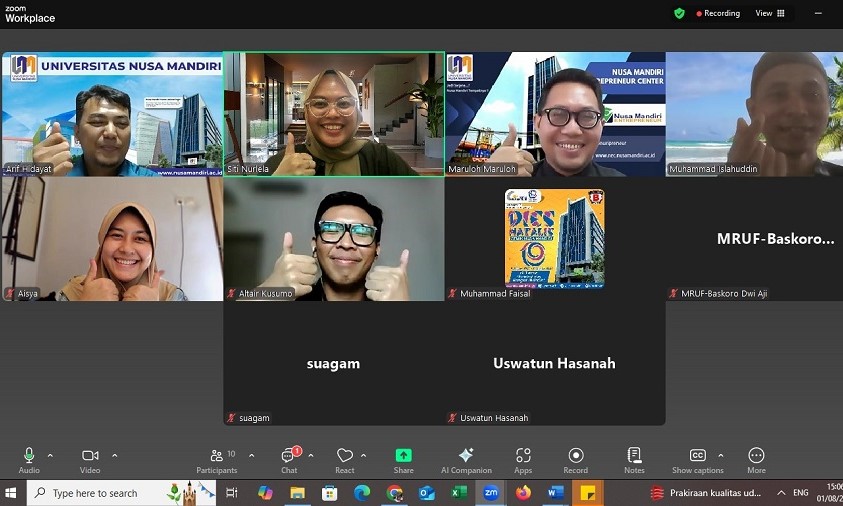Click the green encryption shield icon
Image resolution: width=843 pixels, height=506 pixels.
[679, 14]
